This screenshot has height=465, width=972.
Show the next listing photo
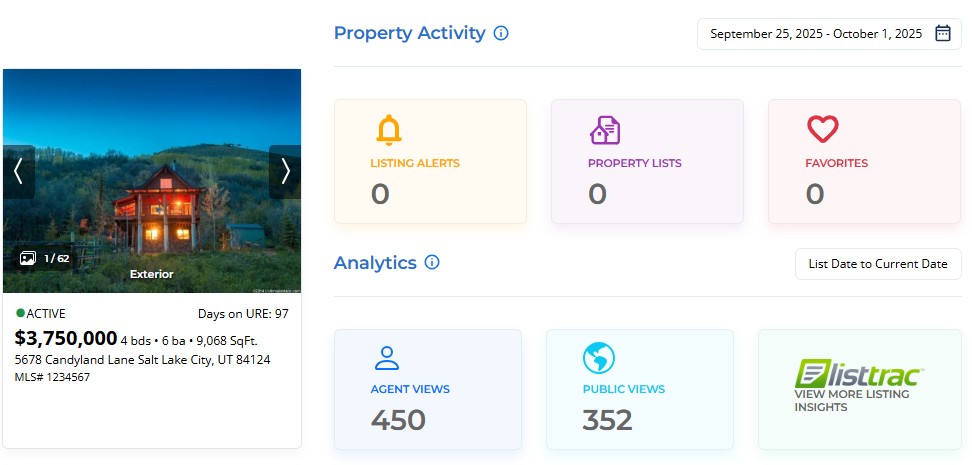pyautogui.click(x=285, y=172)
